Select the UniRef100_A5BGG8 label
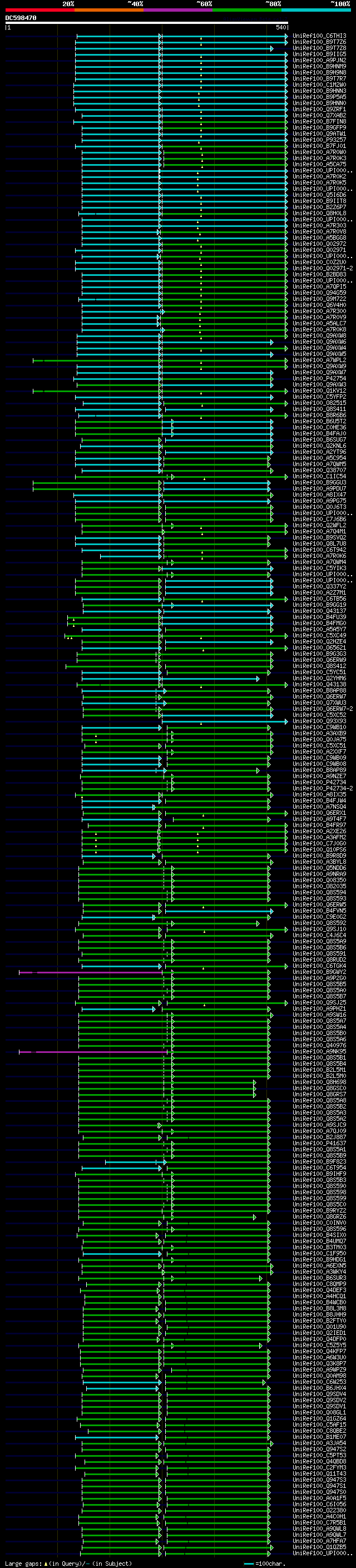Image resolution: width=356 pixels, height=1568 pixels. pyautogui.click(x=319, y=238)
